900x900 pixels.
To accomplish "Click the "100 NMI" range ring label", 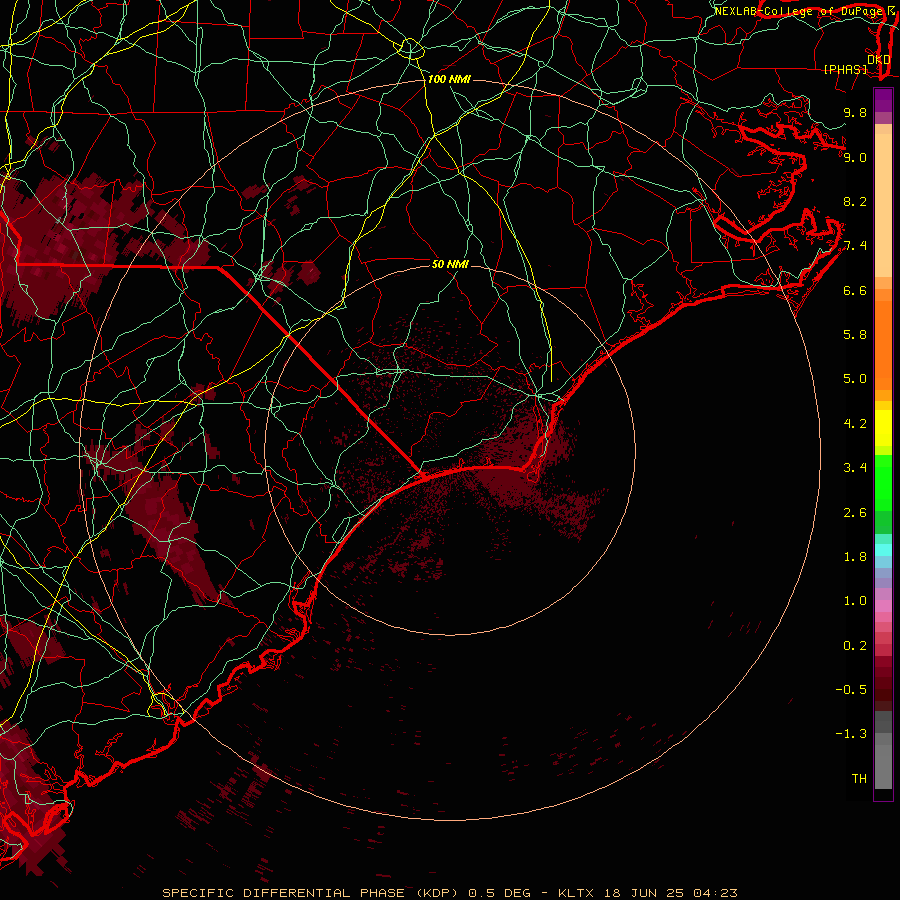I will click(x=449, y=79).
